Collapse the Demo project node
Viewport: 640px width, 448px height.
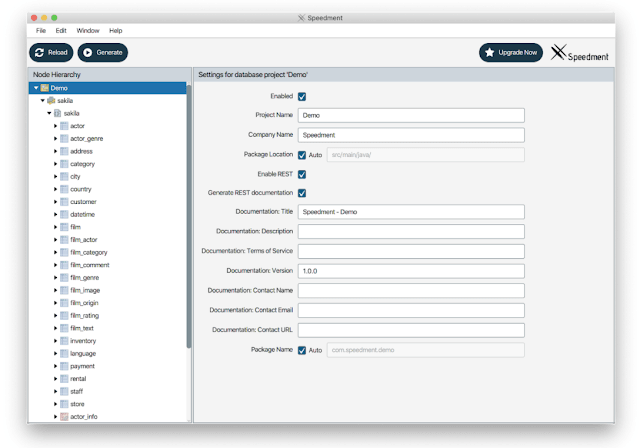click(x=36, y=88)
